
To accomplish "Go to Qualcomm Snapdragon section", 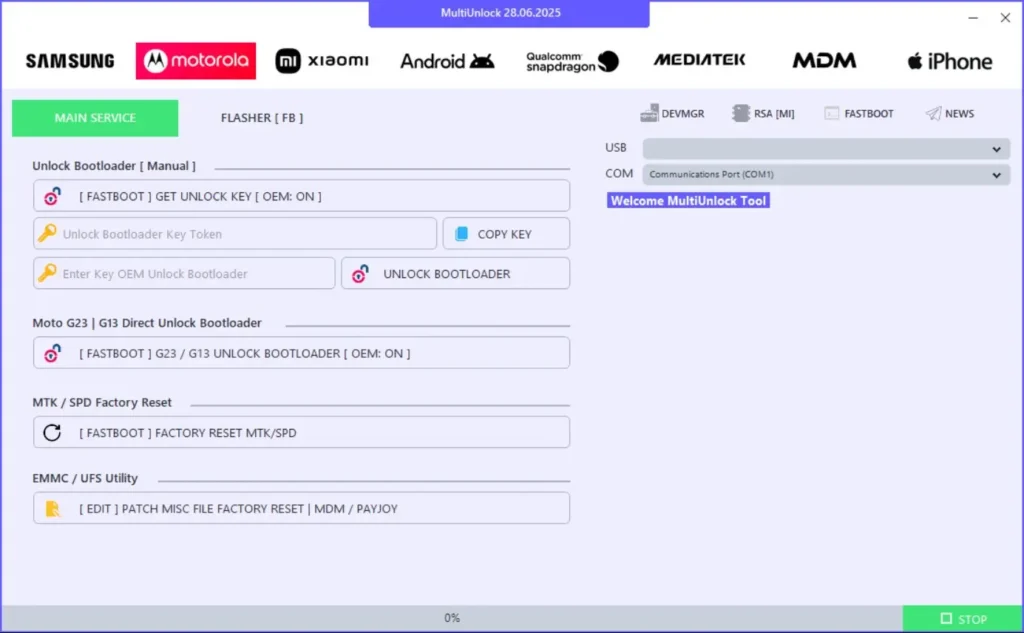I will point(572,61).
